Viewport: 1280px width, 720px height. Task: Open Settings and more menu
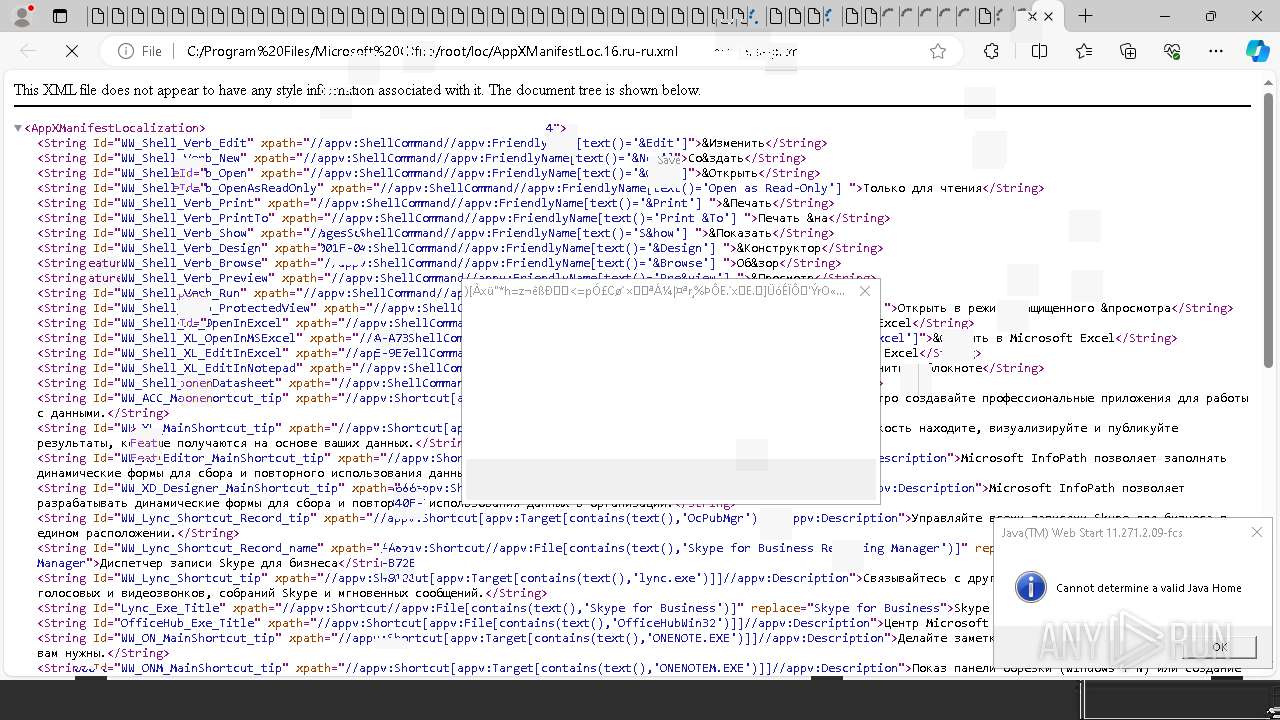point(1216,51)
